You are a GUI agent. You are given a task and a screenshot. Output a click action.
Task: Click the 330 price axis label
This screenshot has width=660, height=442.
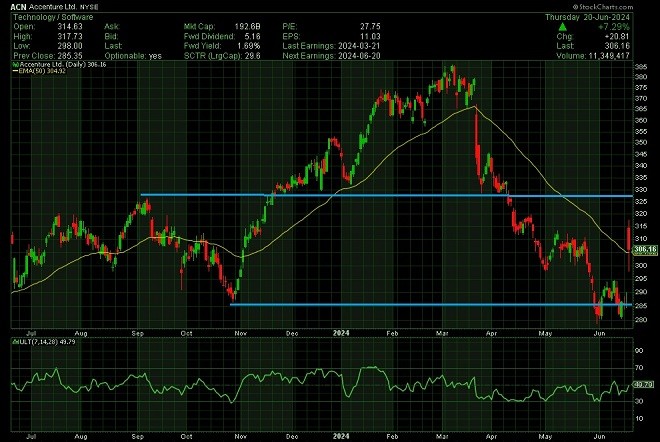pos(641,190)
